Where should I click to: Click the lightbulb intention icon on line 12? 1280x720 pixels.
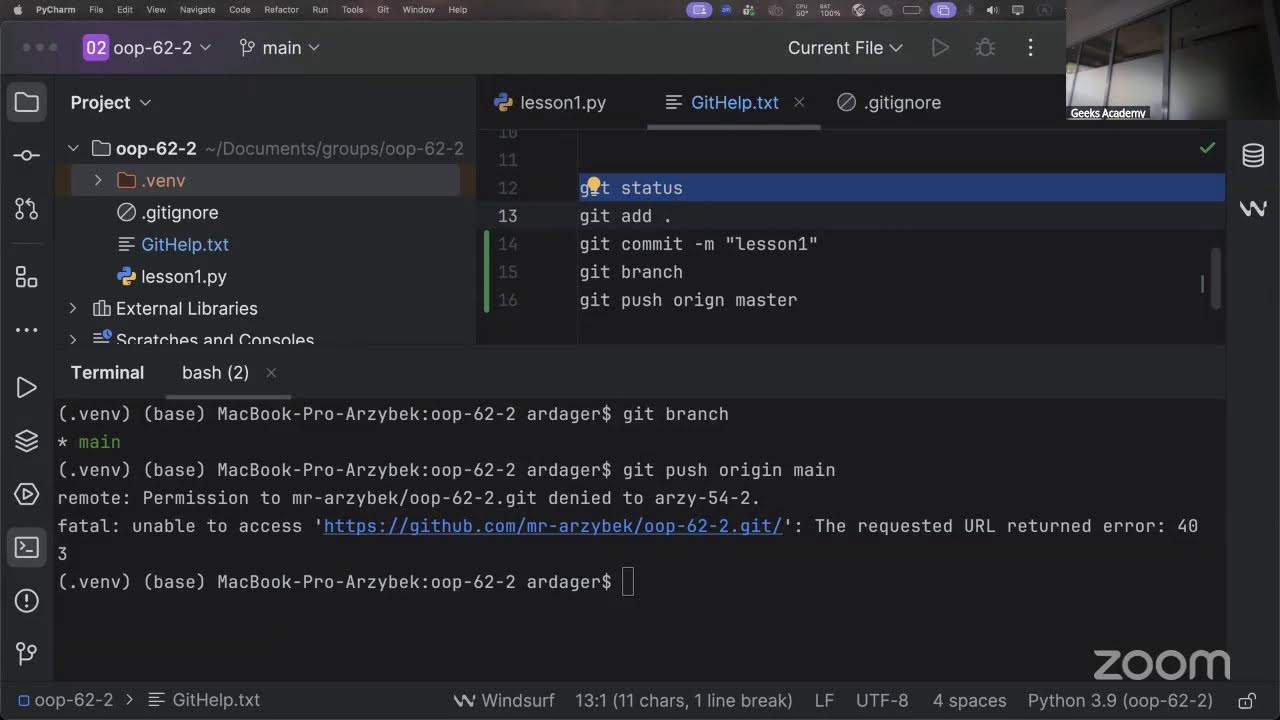[593, 187]
